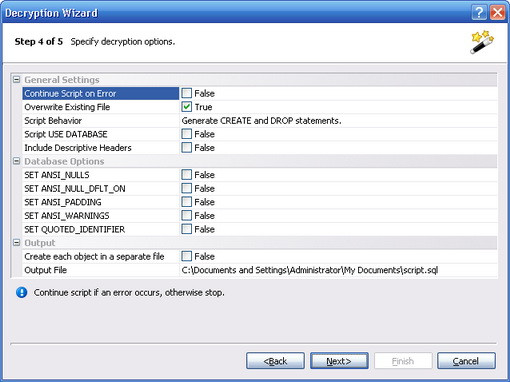The width and height of the screenshot is (510, 382).
Task: Click the Output section header text
Action: (40, 243)
